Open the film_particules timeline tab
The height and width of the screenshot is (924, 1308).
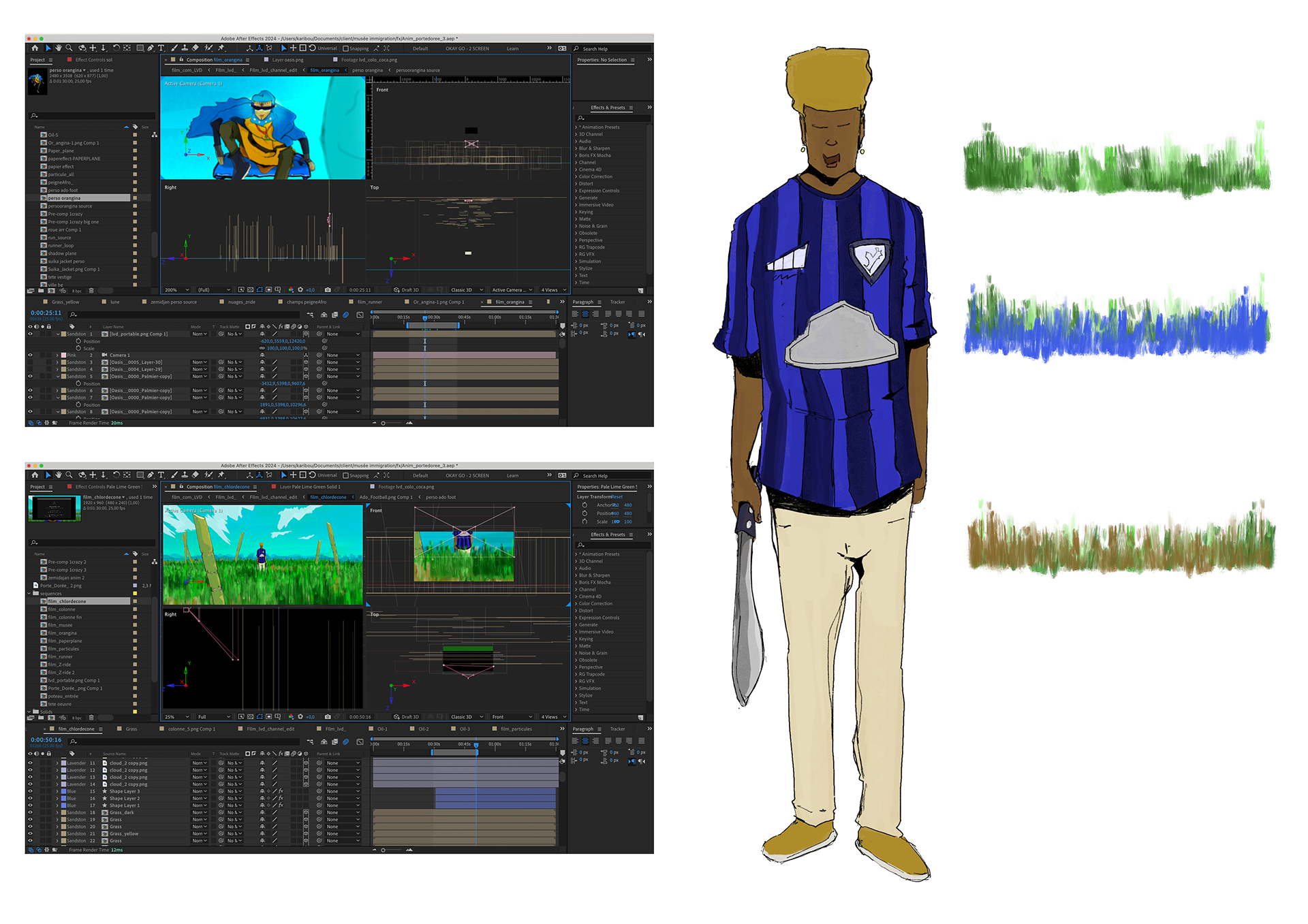coord(516,729)
